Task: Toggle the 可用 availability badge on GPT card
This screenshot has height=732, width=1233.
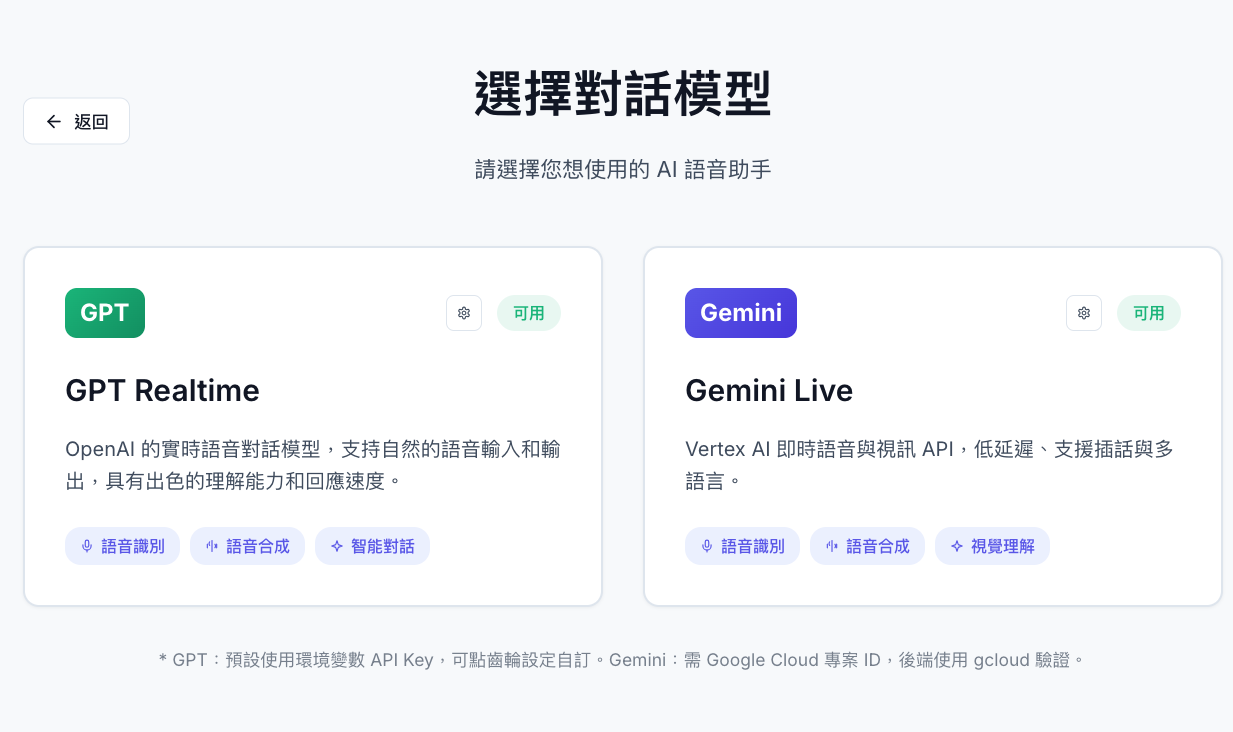Action: pyautogui.click(x=529, y=313)
